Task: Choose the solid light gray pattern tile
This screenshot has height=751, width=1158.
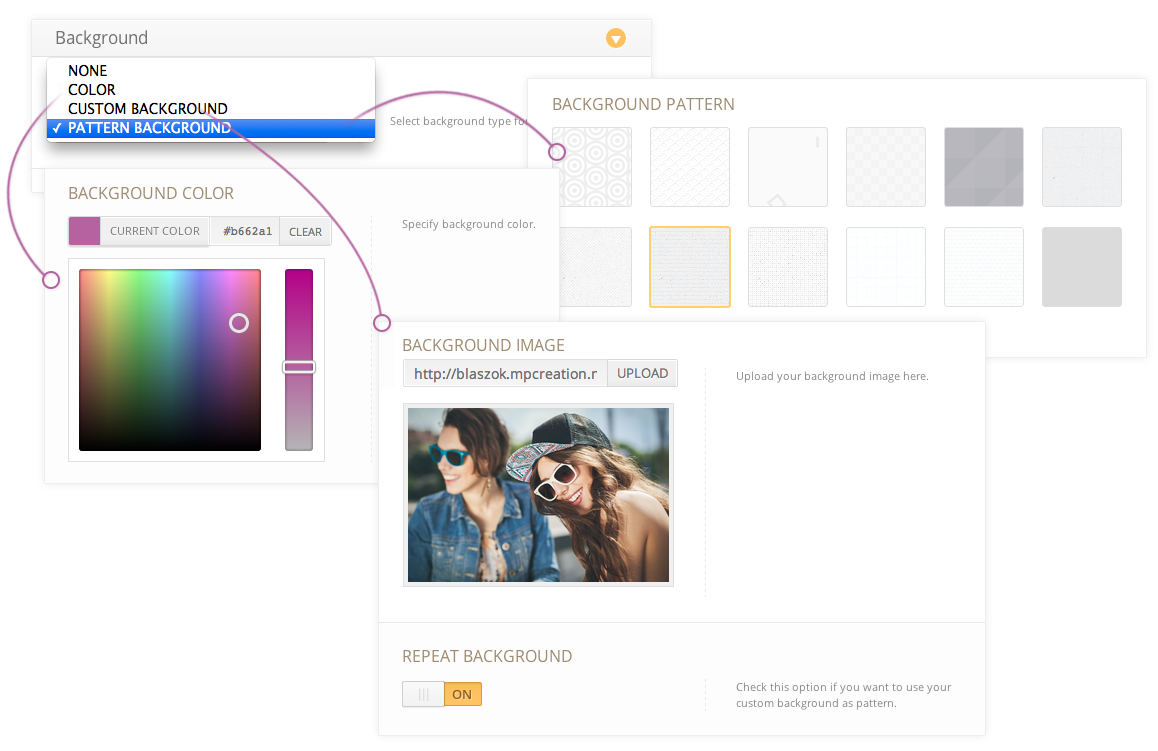Action: coord(1081,267)
